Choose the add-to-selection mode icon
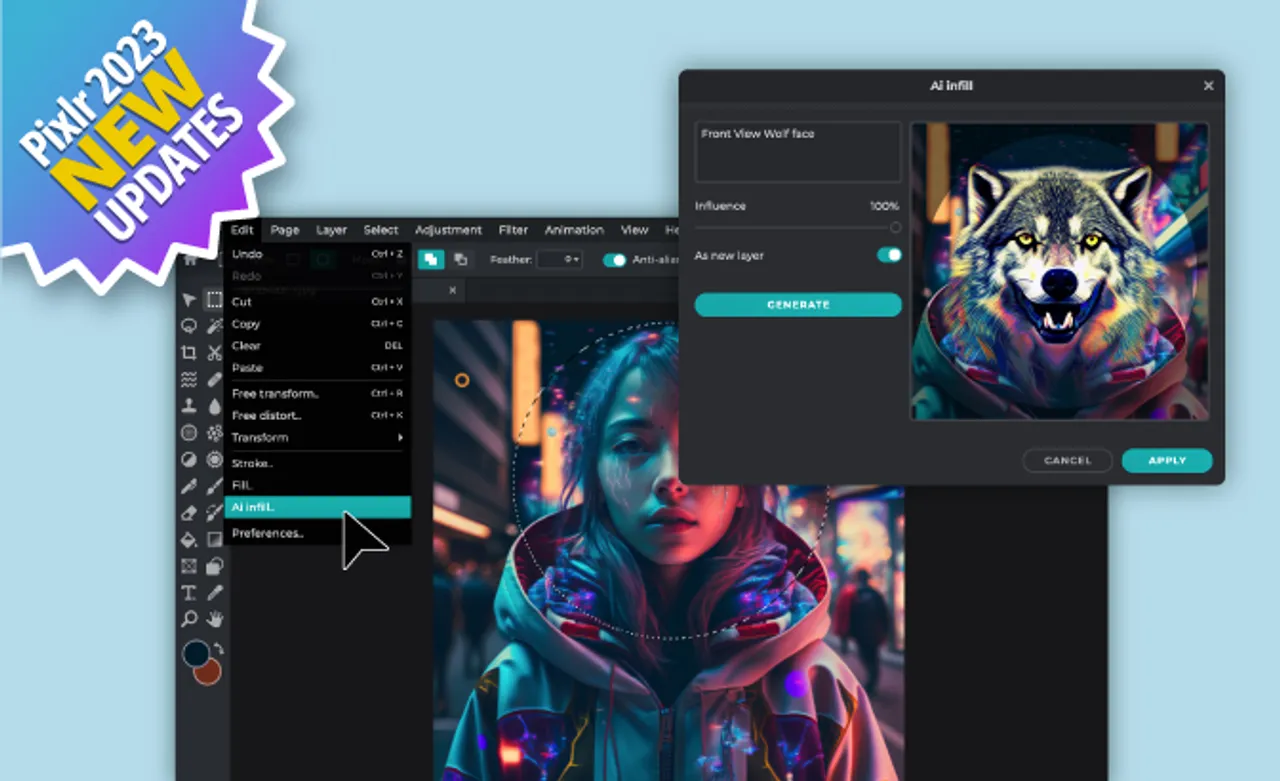This screenshot has height=781, width=1280. (x=460, y=259)
